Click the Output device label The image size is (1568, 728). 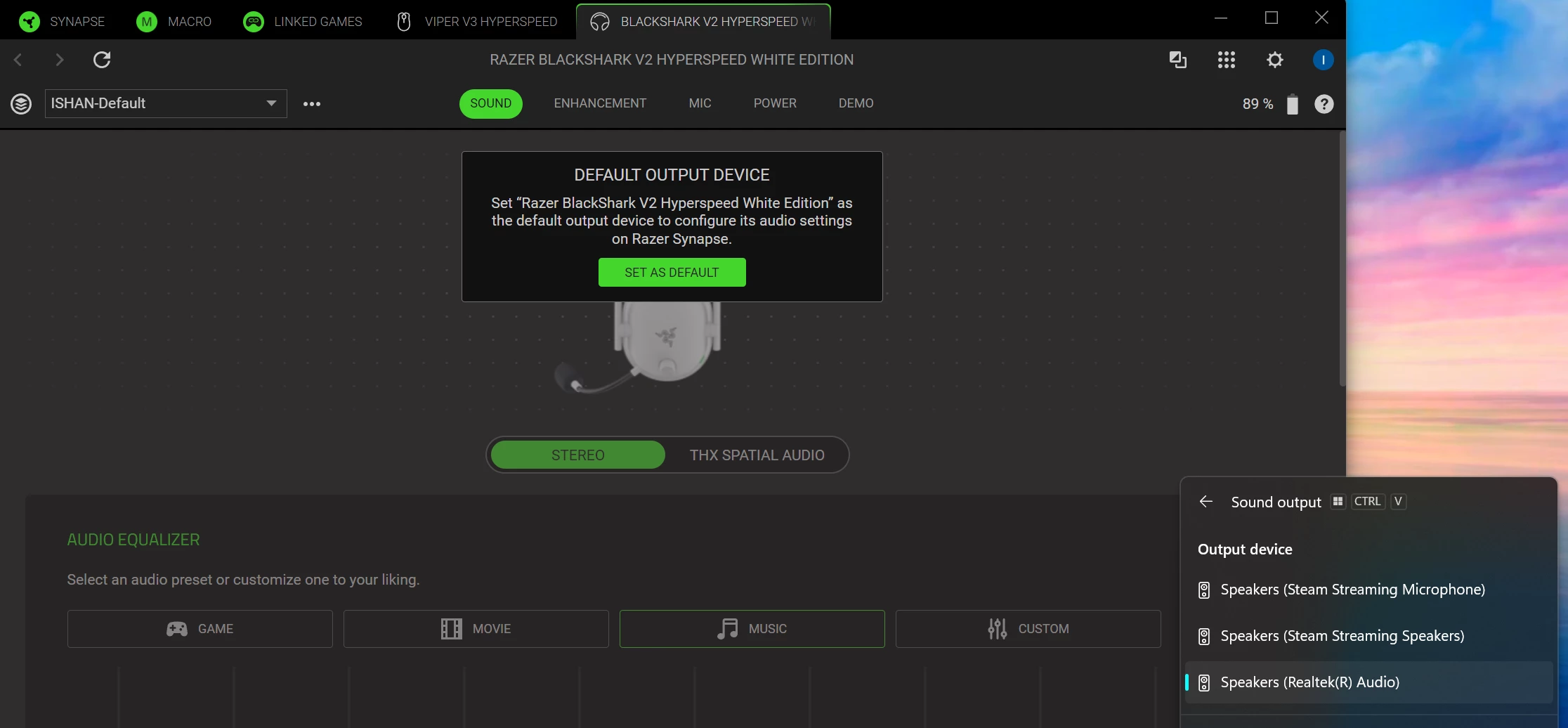(x=1245, y=550)
